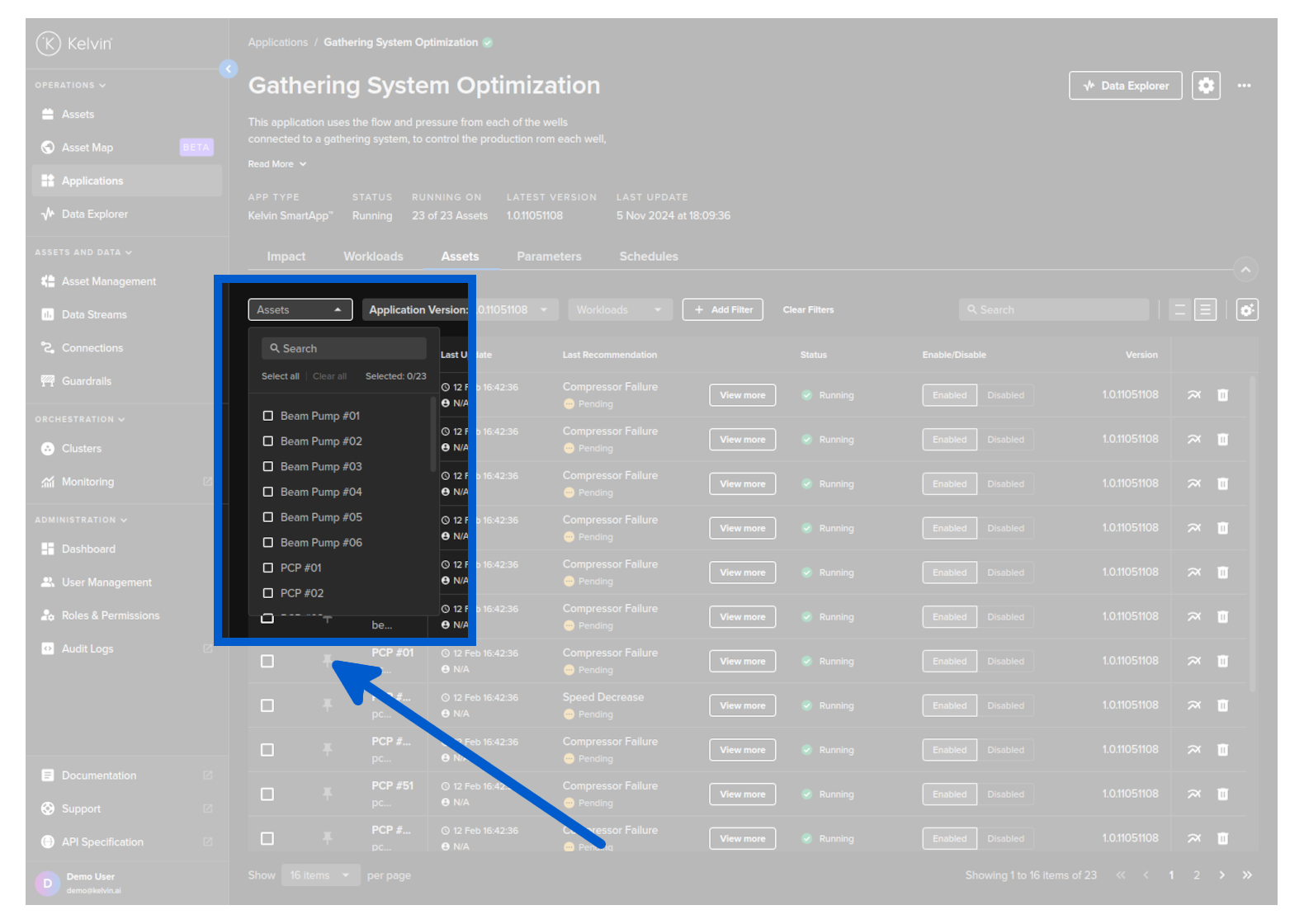
Task: Open the table column settings gear icon
Action: pyautogui.click(x=1247, y=310)
